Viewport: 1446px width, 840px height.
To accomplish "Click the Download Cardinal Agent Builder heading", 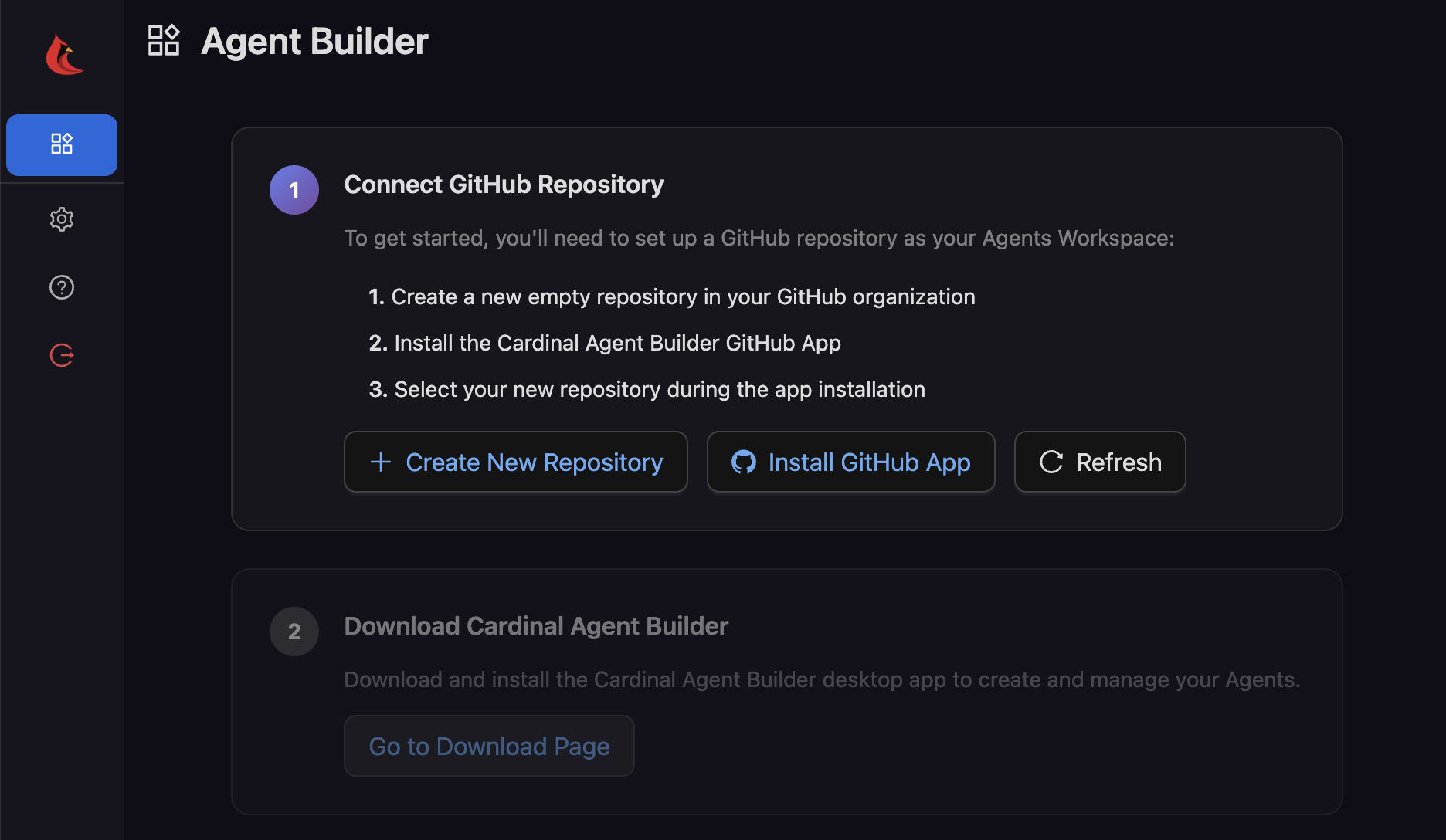I will pos(536,625).
